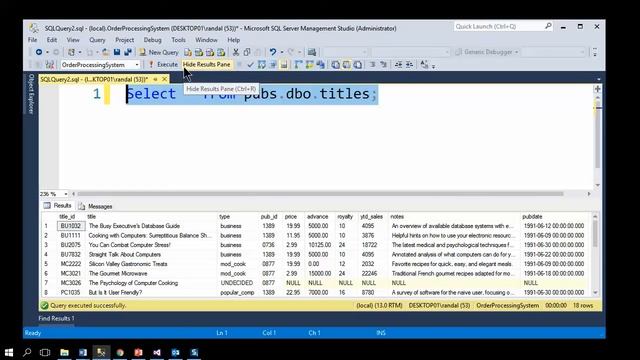The width and height of the screenshot is (640, 360).
Task: Toggle IntelliSense enabled
Action: click(x=284, y=64)
